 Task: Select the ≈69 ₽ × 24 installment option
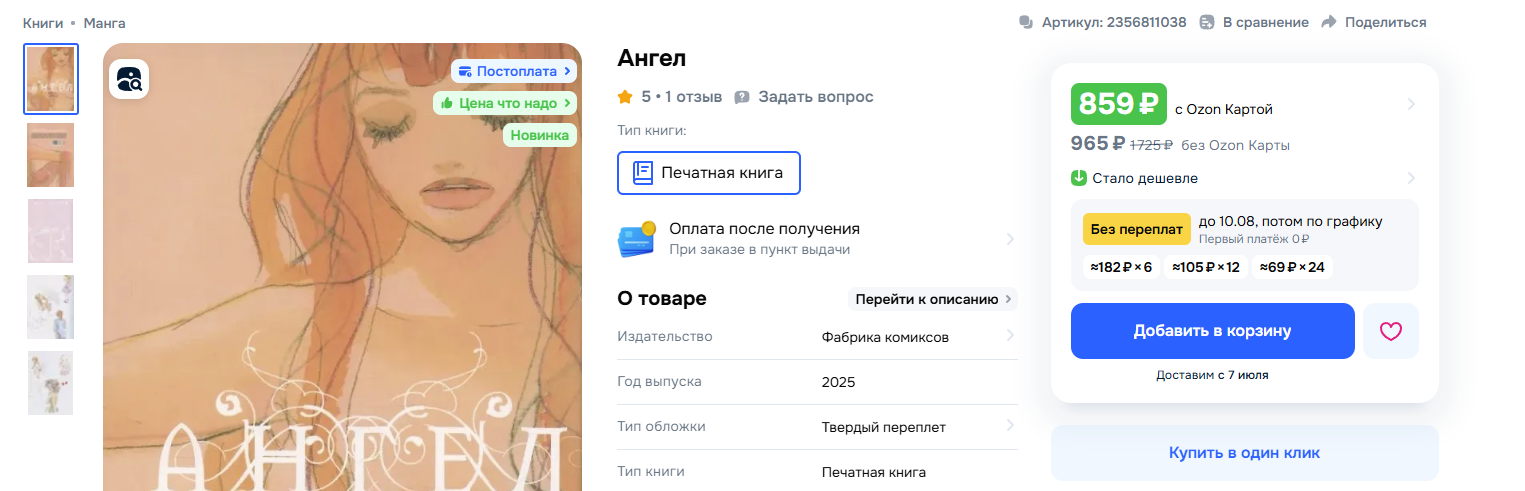[x=1292, y=267]
